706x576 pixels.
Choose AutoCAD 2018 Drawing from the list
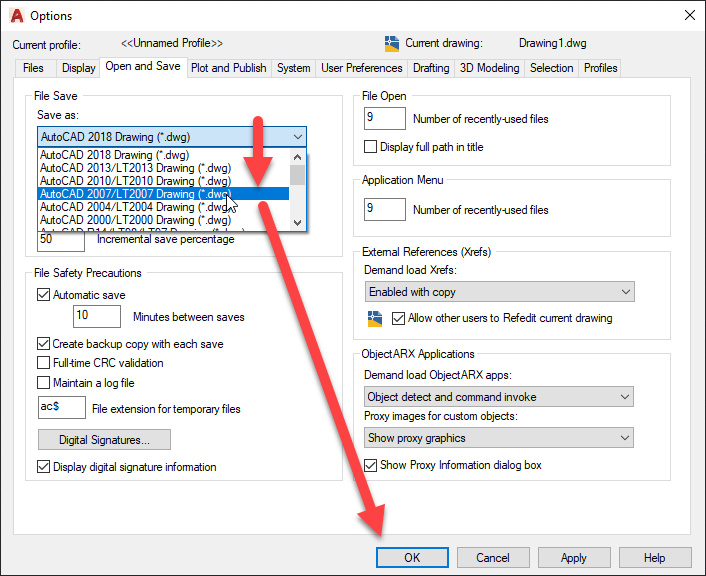point(163,155)
